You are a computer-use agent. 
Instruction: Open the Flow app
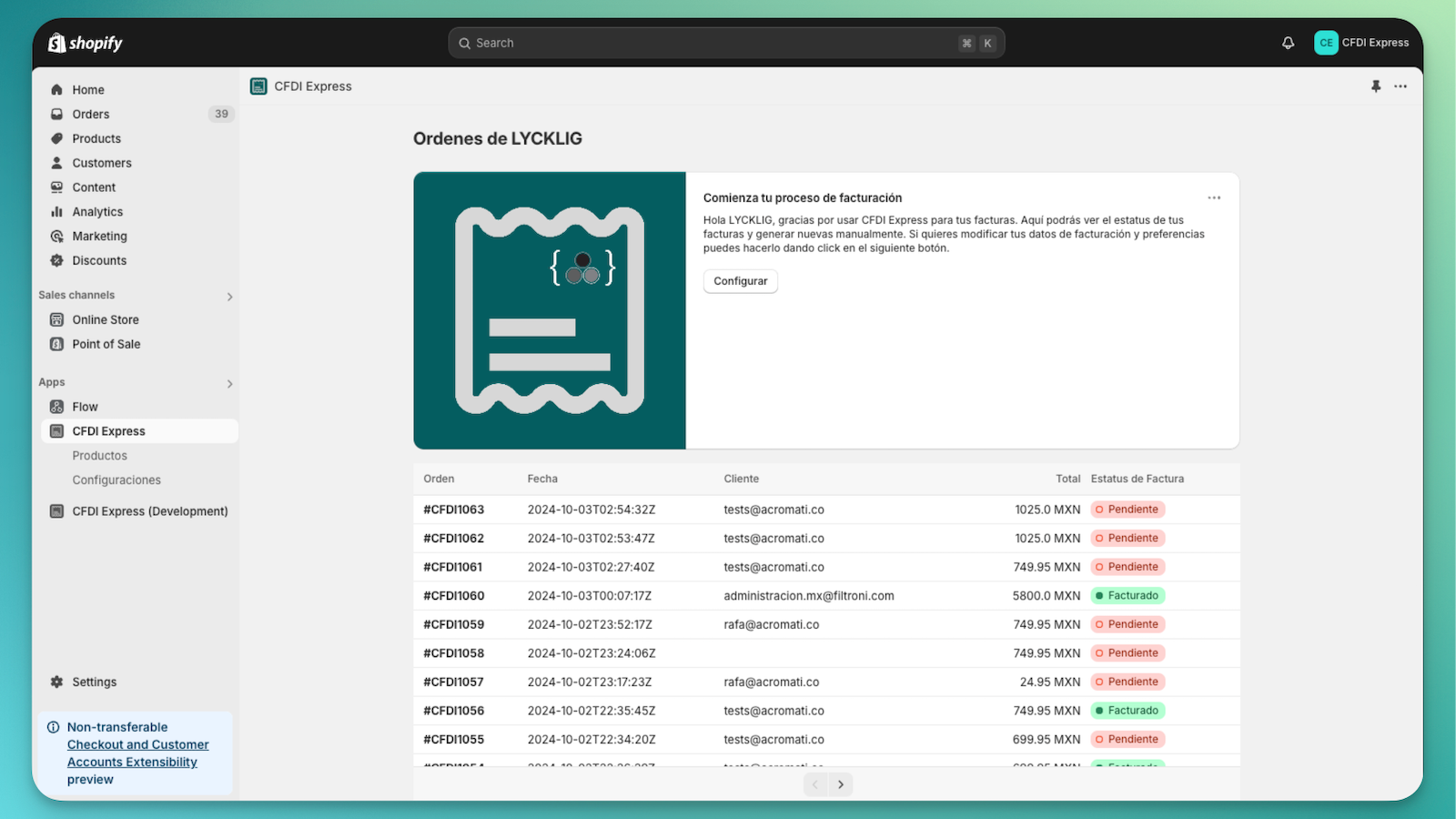click(x=85, y=407)
